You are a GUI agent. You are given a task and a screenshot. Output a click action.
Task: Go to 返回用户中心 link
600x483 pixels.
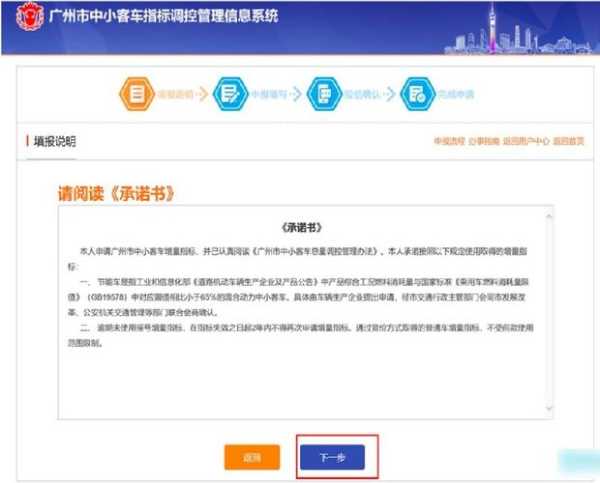pyautogui.click(x=529, y=141)
